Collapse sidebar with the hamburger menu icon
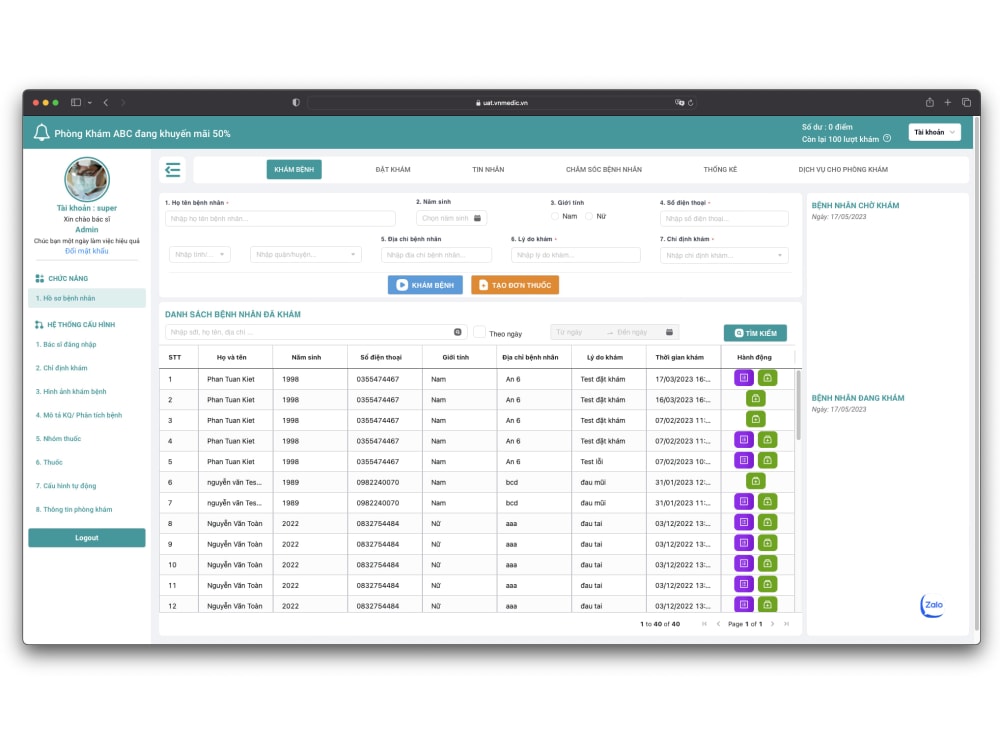The width and height of the screenshot is (1000, 750). point(172,170)
